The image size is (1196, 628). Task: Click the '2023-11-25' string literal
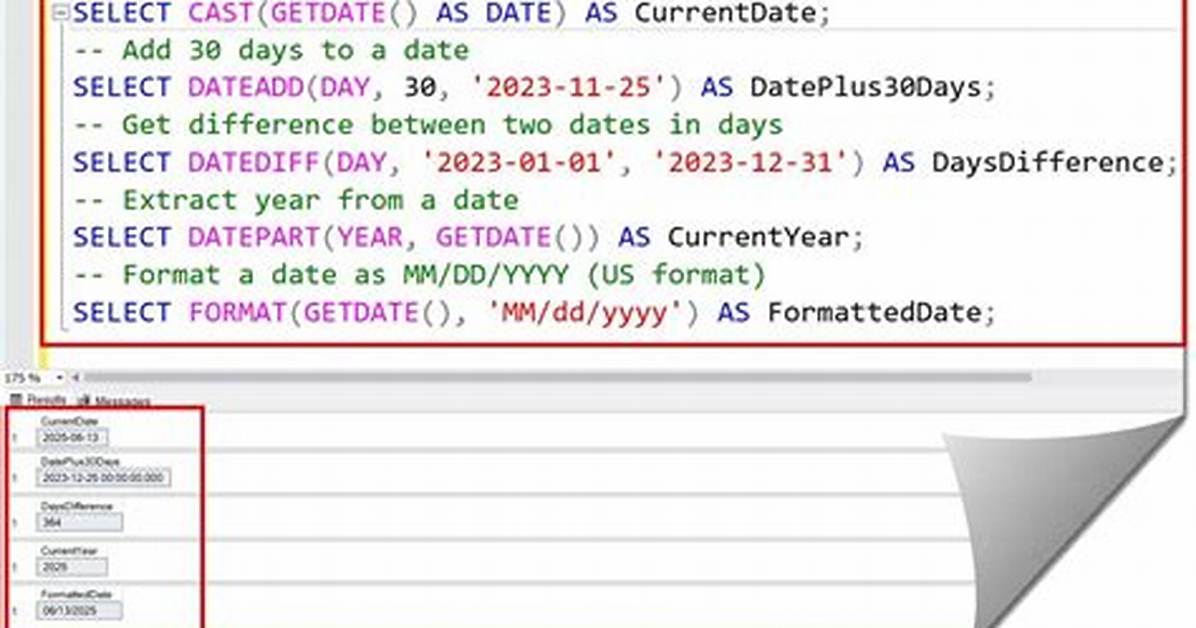click(568, 87)
